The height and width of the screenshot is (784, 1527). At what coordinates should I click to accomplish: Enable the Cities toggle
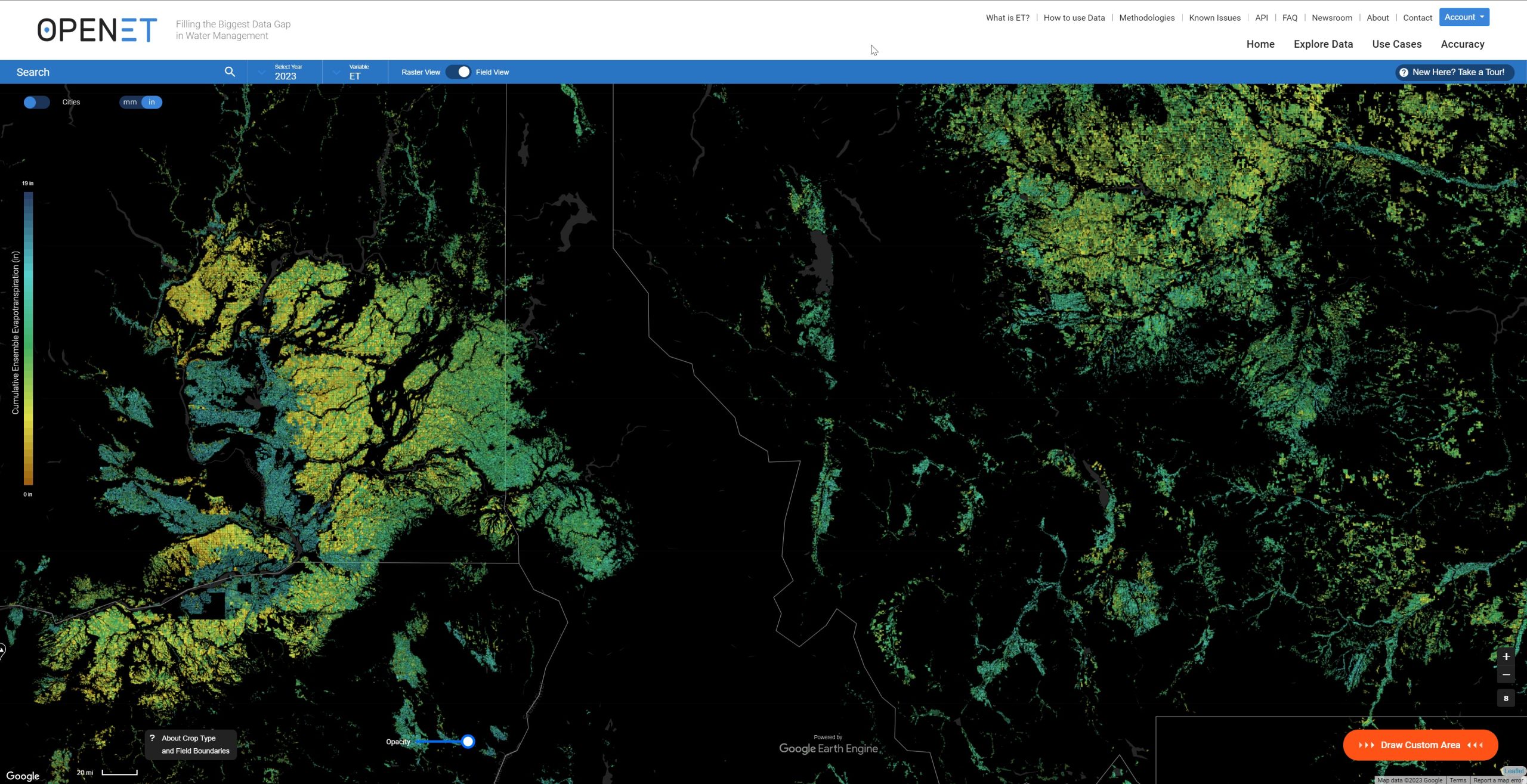click(x=36, y=102)
